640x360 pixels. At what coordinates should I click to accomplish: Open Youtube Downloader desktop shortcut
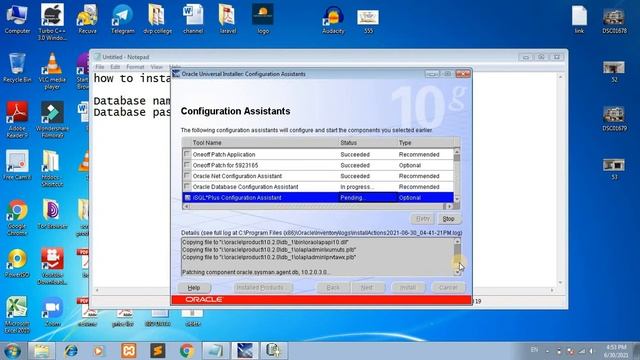point(52,267)
